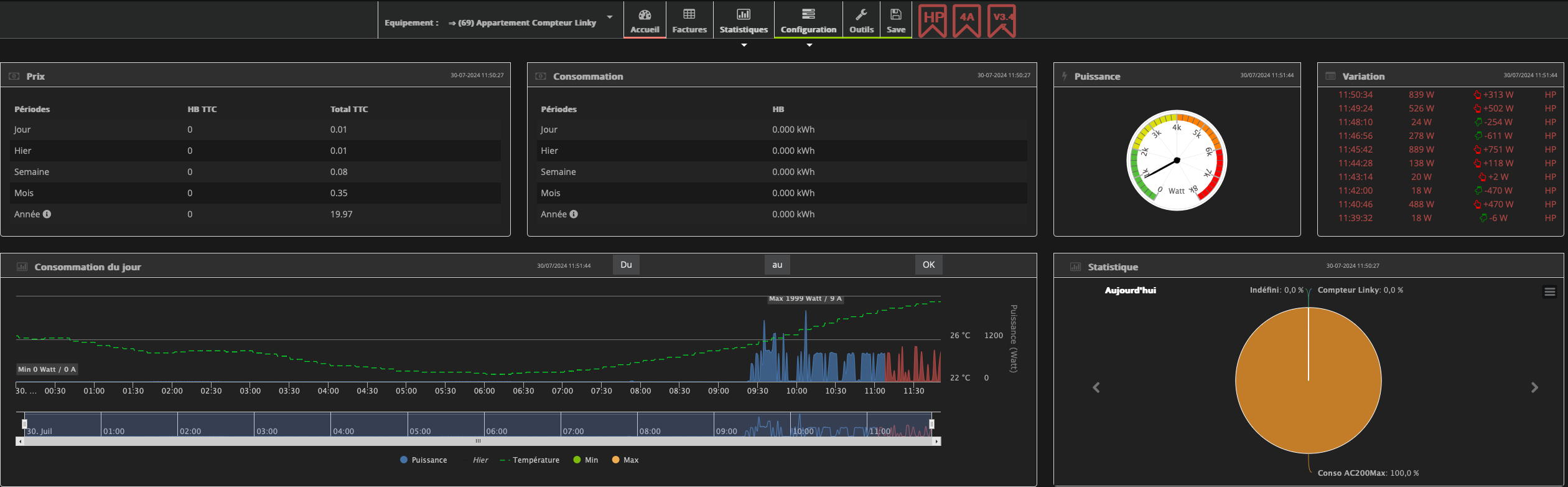This screenshot has width=1568, height=487.
Task: Open the Equipement selector dropdown
Action: [529, 22]
